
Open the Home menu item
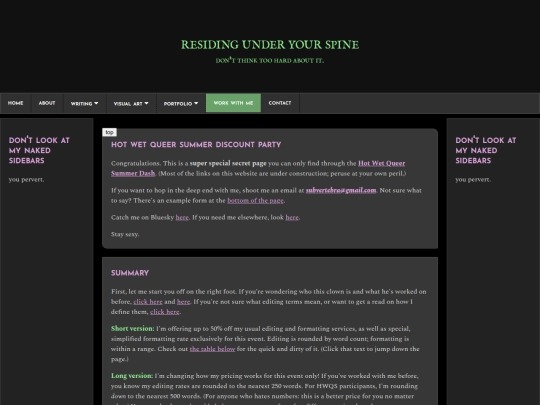pos(15,103)
